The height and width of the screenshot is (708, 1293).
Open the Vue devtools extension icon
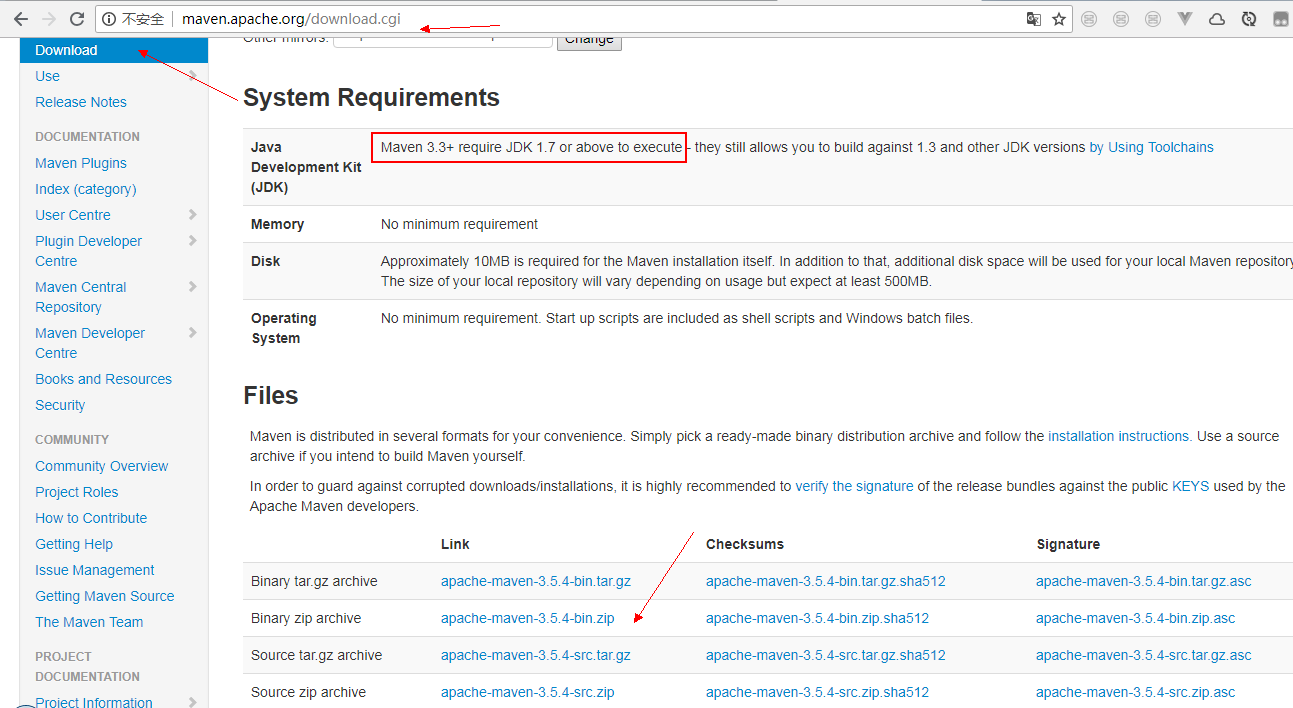[x=1185, y=19]
